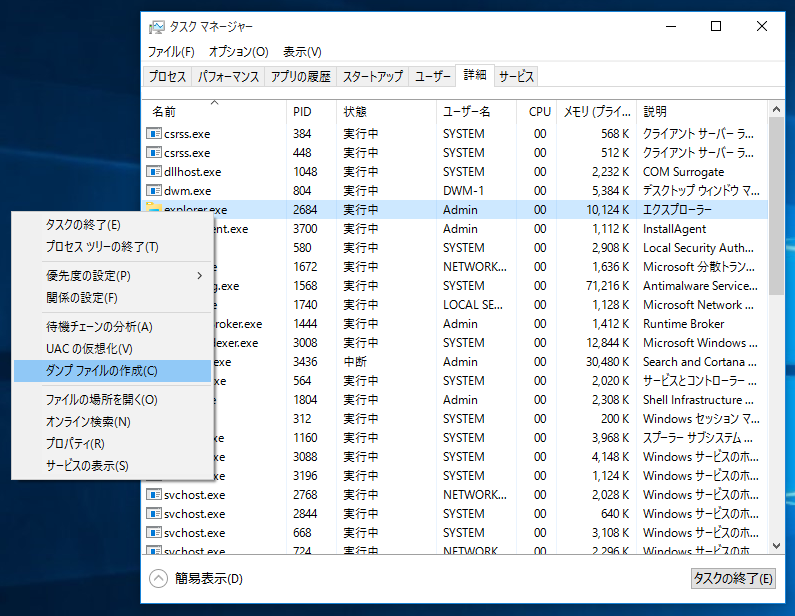Switch to the パフォーマンス tab

point(228,77)
